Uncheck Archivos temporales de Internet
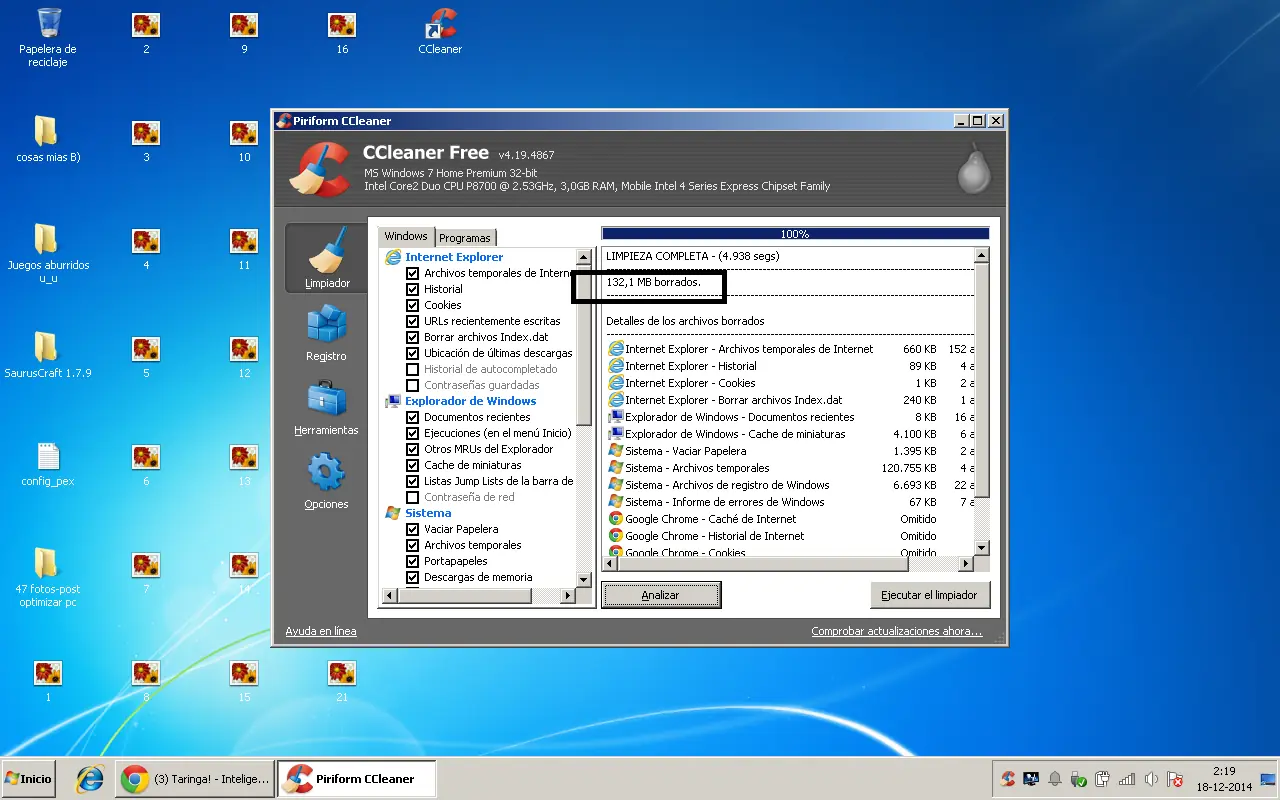The width and height of the screenshot is (1280, 800). pyautogui.click(x=412, y=273)
